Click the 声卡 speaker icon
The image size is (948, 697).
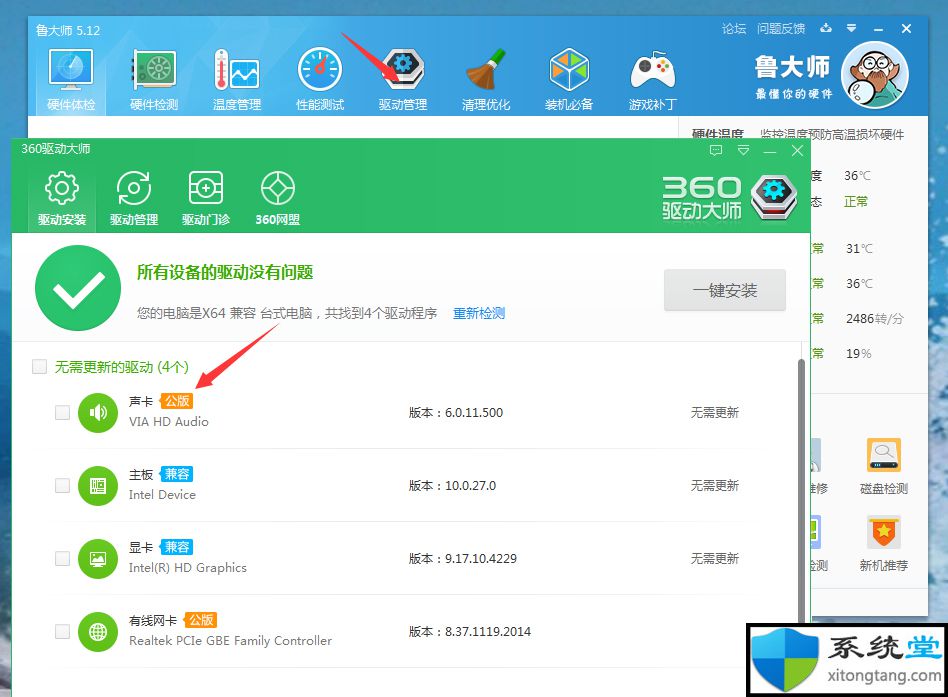[98, 413]
